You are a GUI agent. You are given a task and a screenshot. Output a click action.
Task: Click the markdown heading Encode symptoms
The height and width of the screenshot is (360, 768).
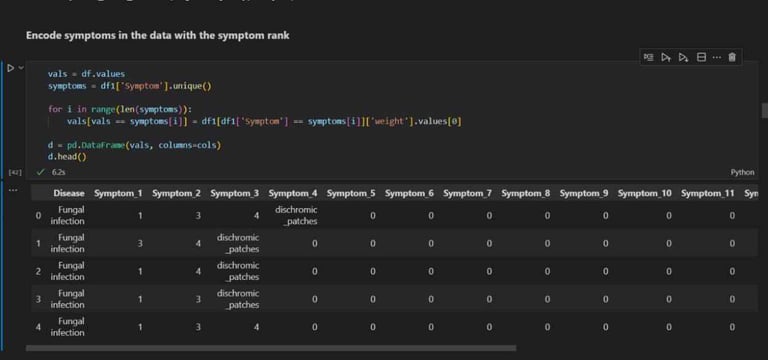click(157, 35)
